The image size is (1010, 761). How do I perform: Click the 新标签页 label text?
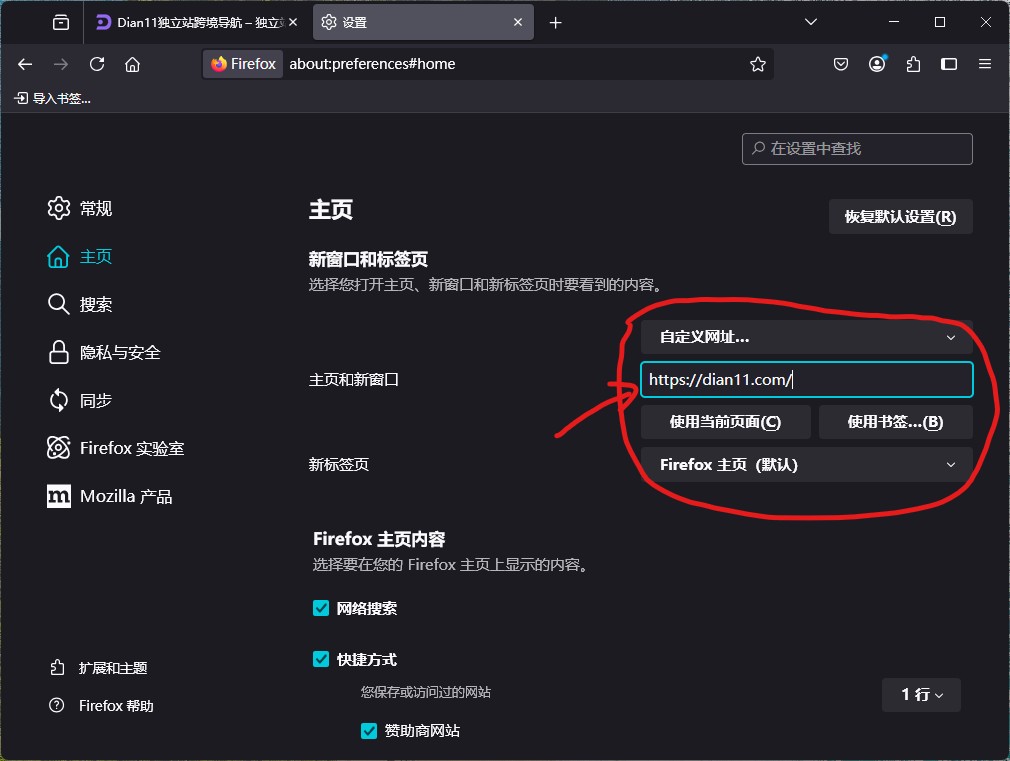(x=339, y=465)
